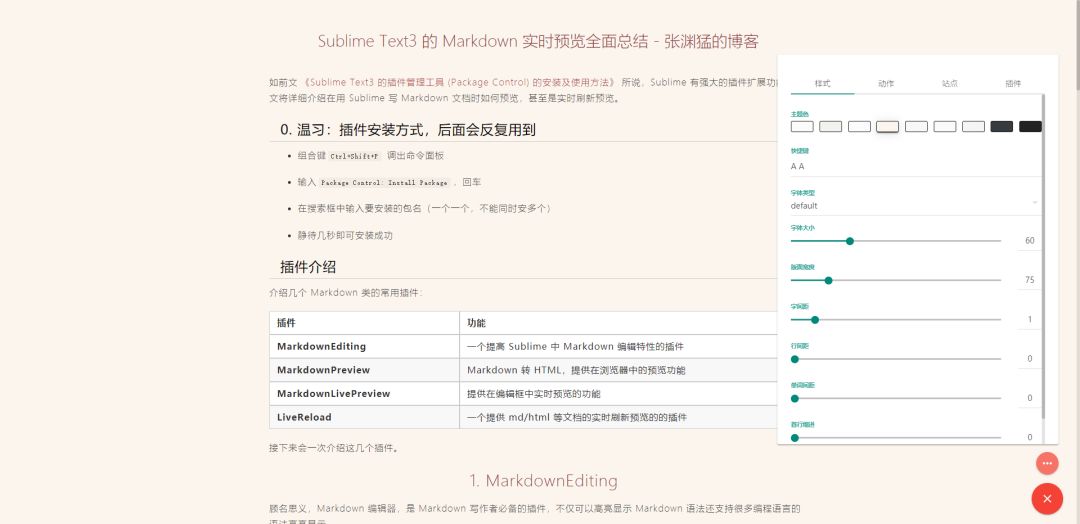Screen dimensions: 1080x524
Task: Click the MarkdownEditing table cell
Action: (x=364, y=346)
